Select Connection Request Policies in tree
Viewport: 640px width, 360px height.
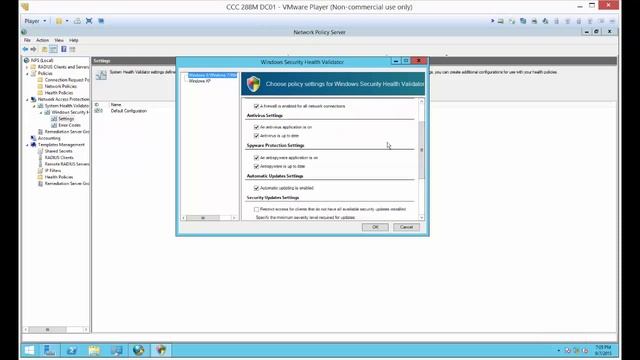tap(67, 80)
